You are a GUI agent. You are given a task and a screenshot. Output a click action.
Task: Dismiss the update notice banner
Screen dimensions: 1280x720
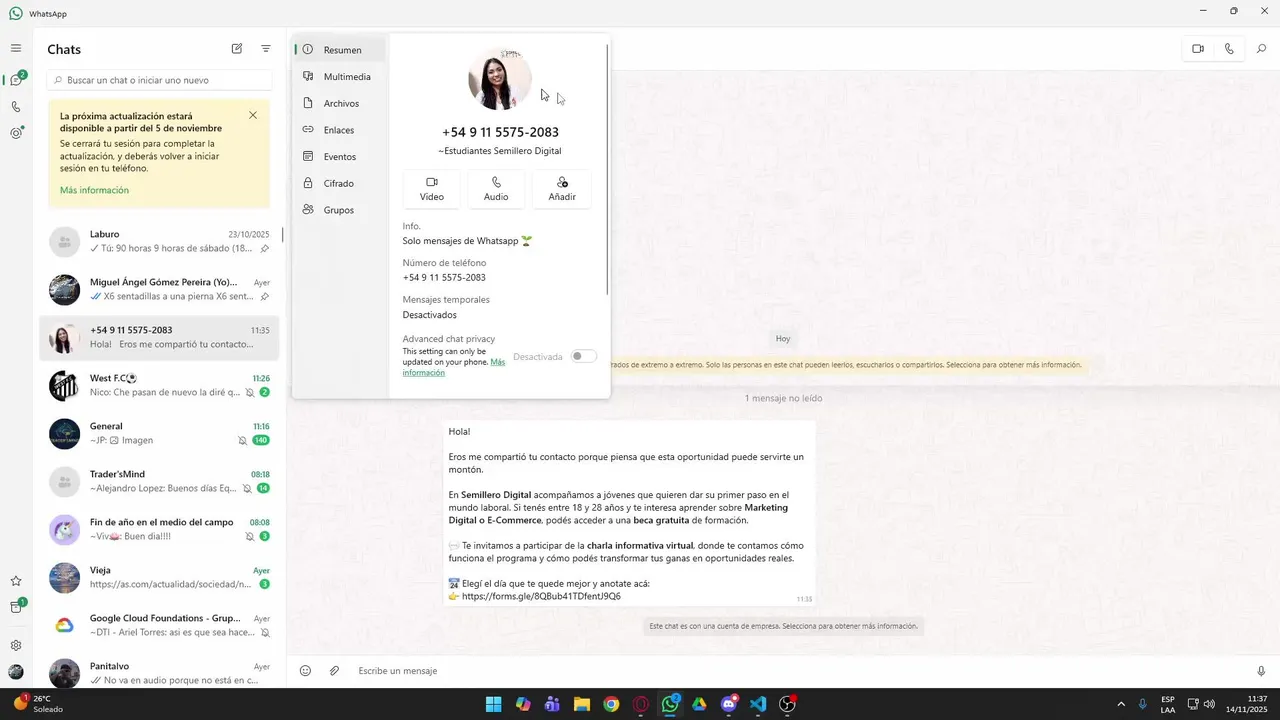253,115
